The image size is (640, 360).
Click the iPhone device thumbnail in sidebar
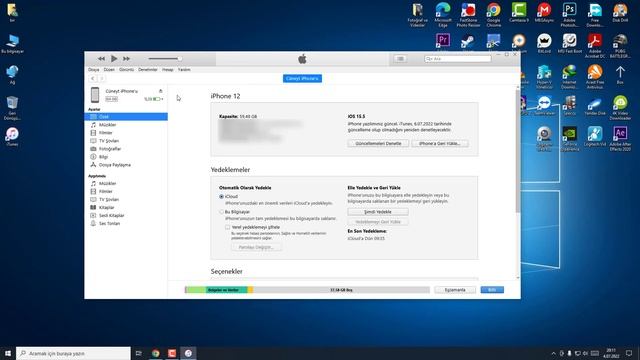click(95, 95)
